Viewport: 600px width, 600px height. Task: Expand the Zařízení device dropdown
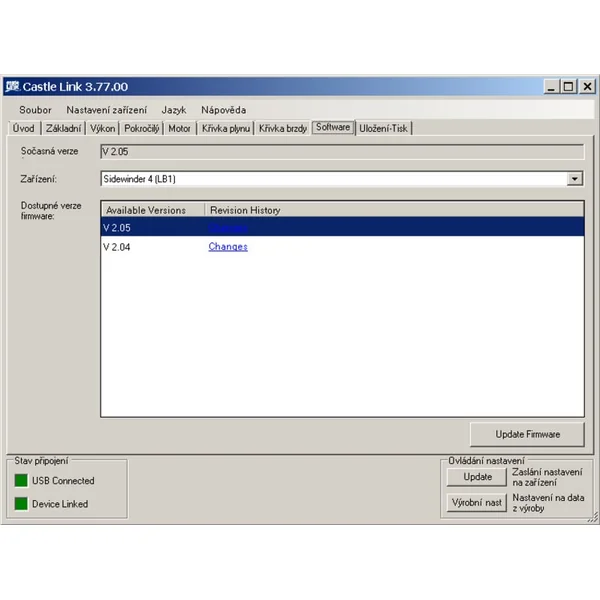575,179
